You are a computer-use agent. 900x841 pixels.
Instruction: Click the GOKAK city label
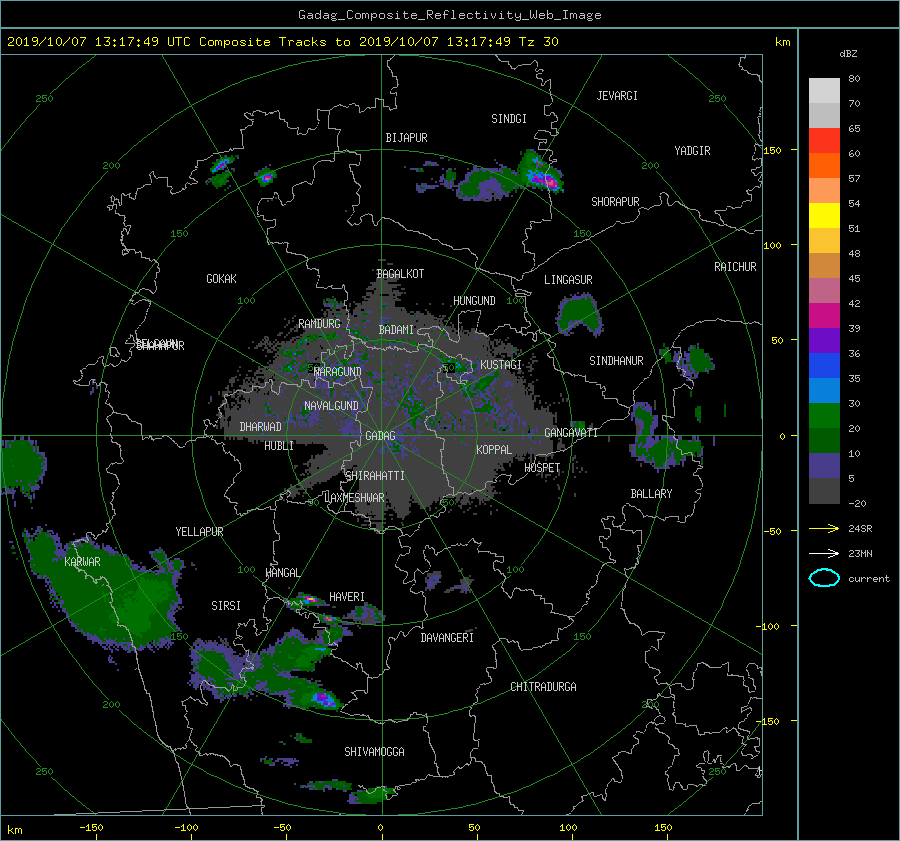(221, 279)
